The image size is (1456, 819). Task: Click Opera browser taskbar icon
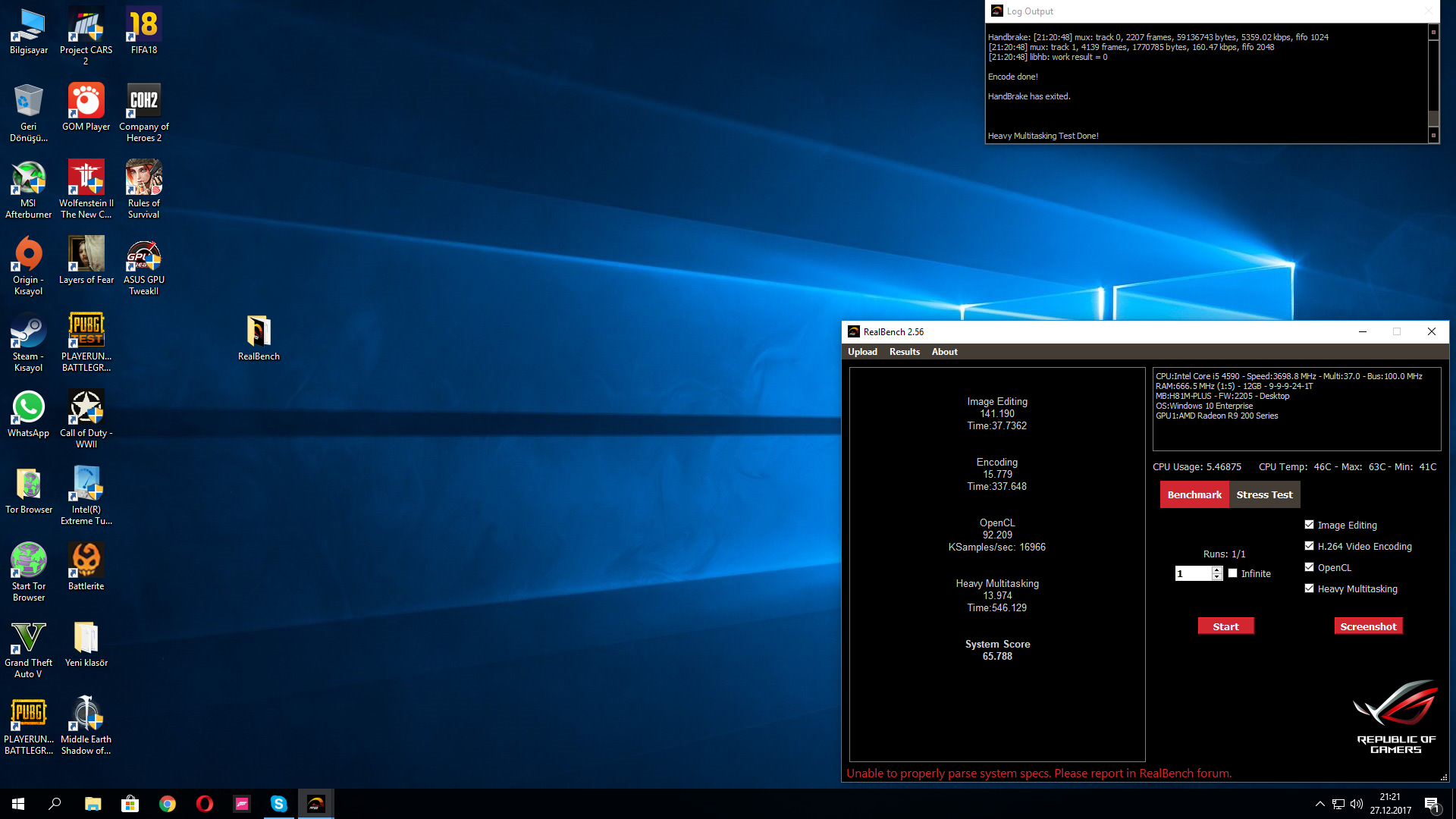204,804
